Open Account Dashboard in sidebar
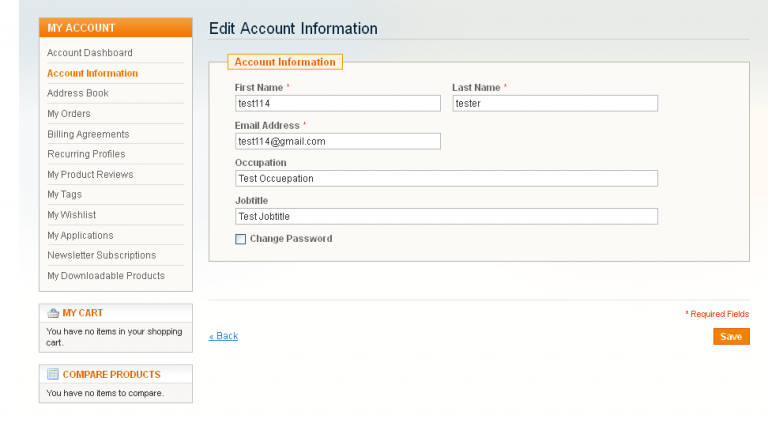 pyautogui.click(x=90, y=53)
